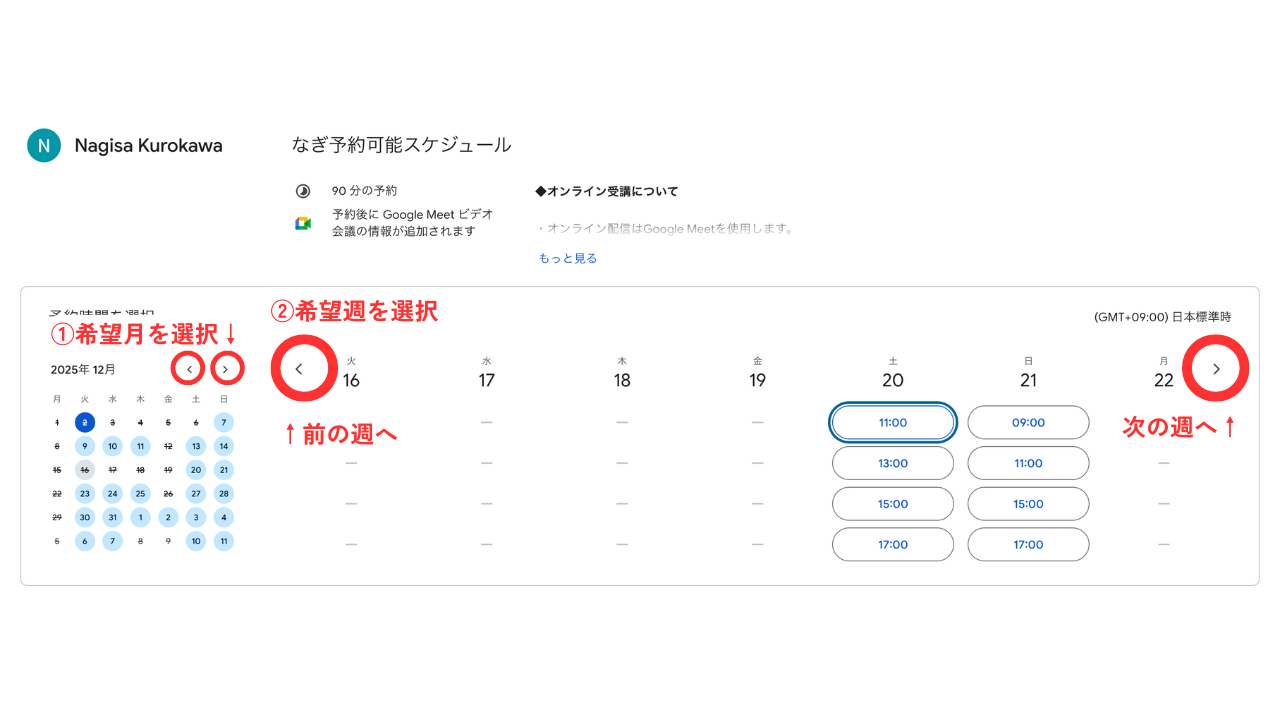This screenshot has height=720, width=1280.
Task: Choose December 23 in the mini calendar
Action: pyautogui.click(x=85, y=494)
